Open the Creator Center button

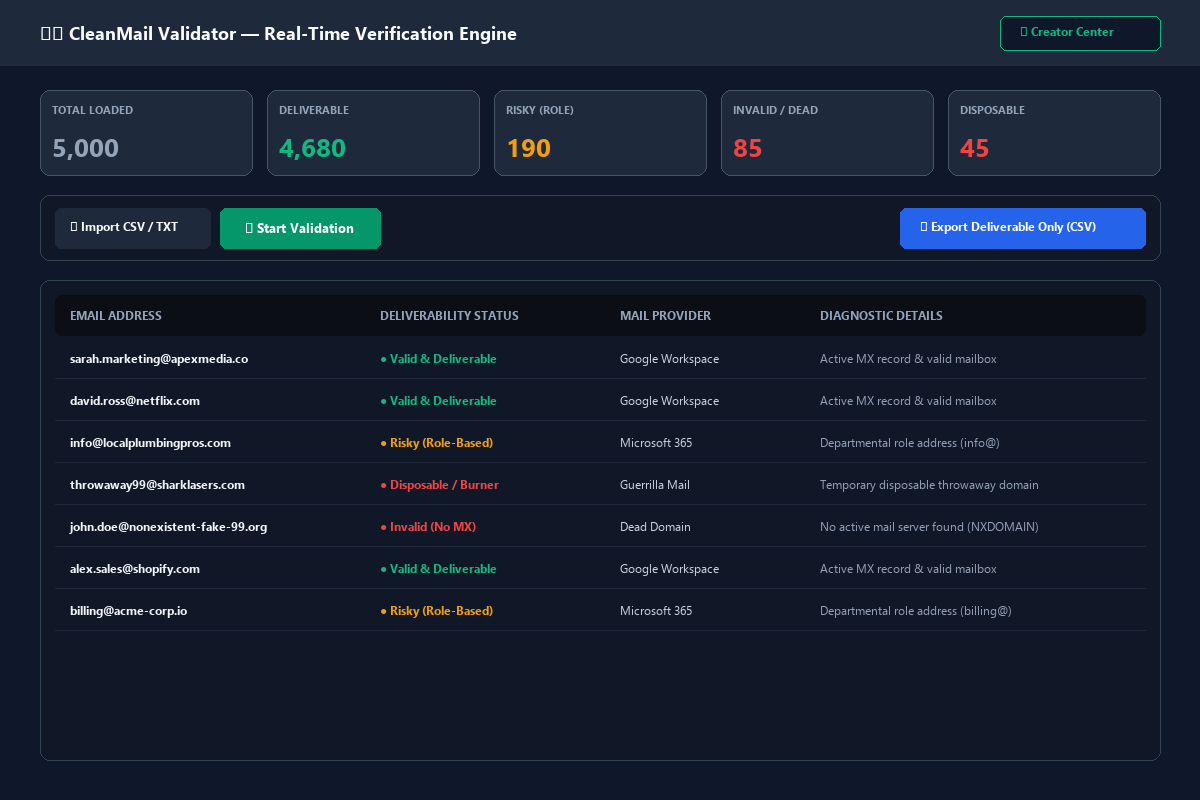tap(1080, 33)
